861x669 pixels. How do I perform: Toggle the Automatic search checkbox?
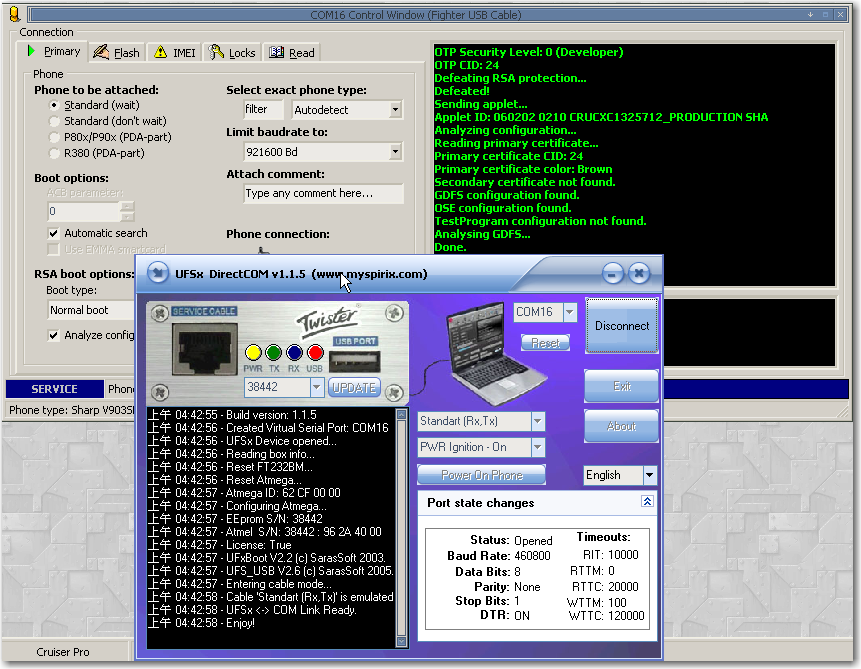point(54,233)
